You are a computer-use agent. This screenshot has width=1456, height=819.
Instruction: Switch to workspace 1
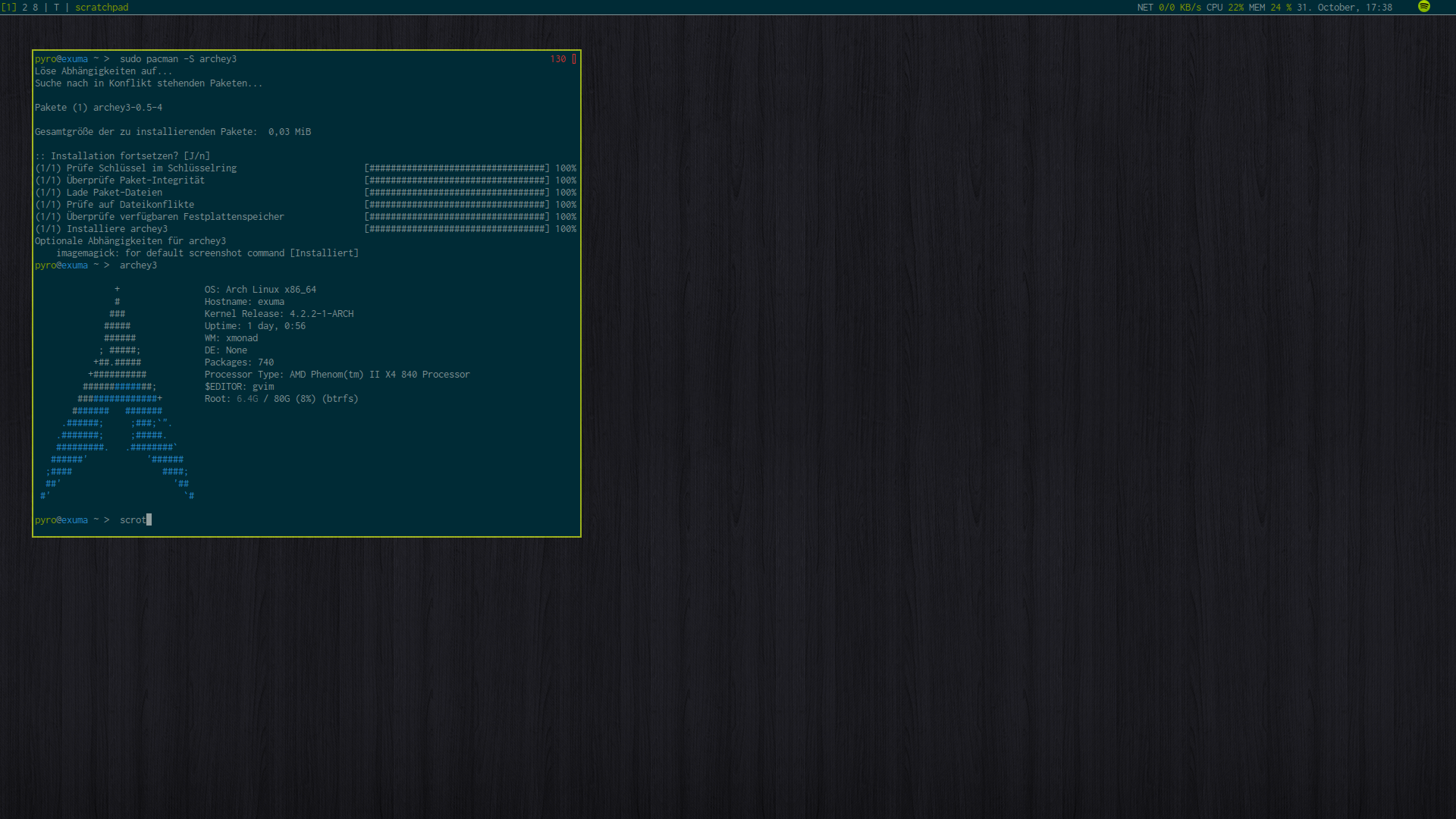9,8
